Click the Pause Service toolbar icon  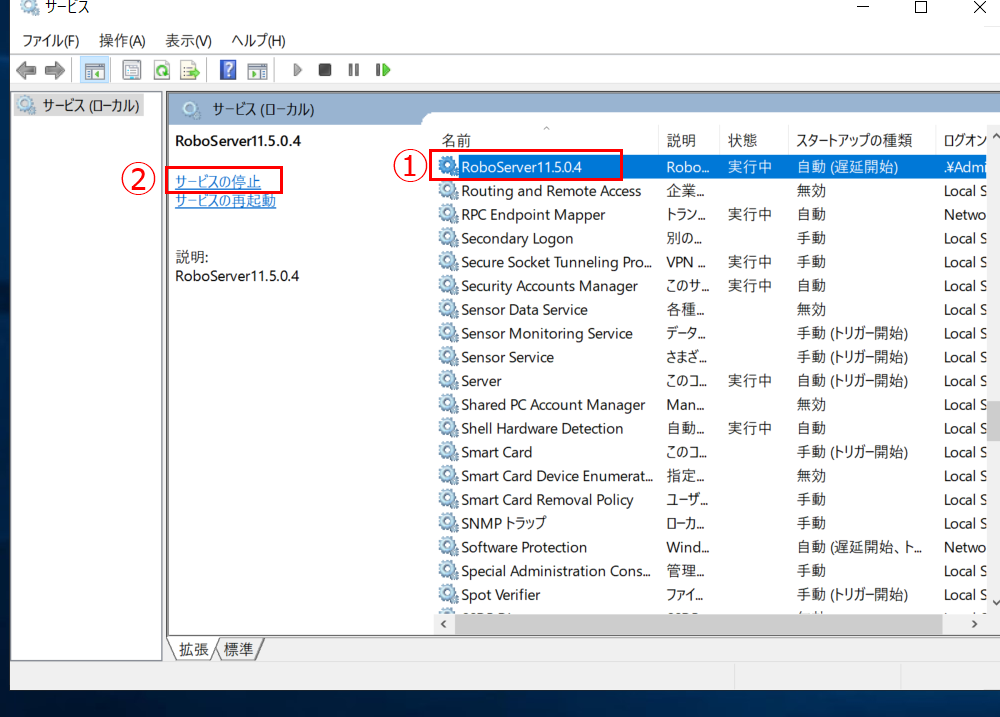click(354, 70)
